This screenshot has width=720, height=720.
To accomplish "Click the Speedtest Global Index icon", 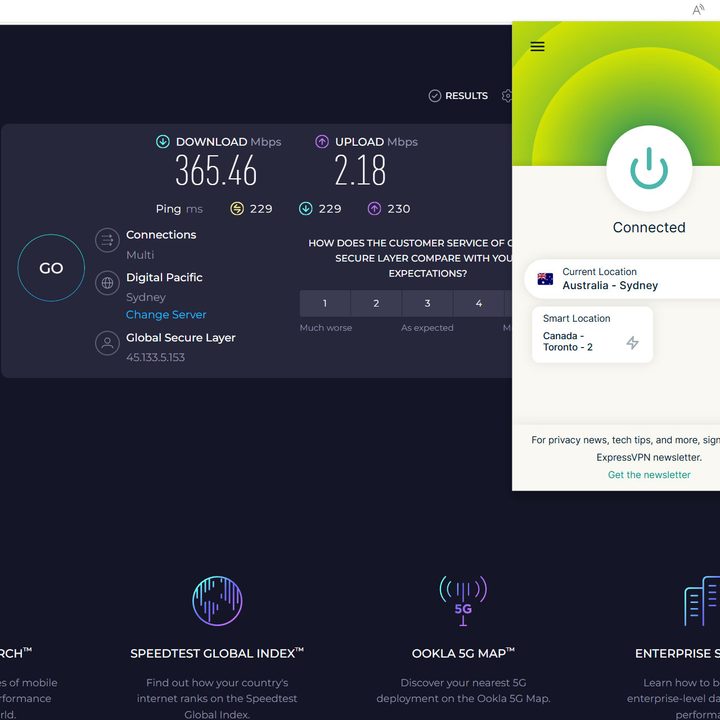I will tap(217, 601).
